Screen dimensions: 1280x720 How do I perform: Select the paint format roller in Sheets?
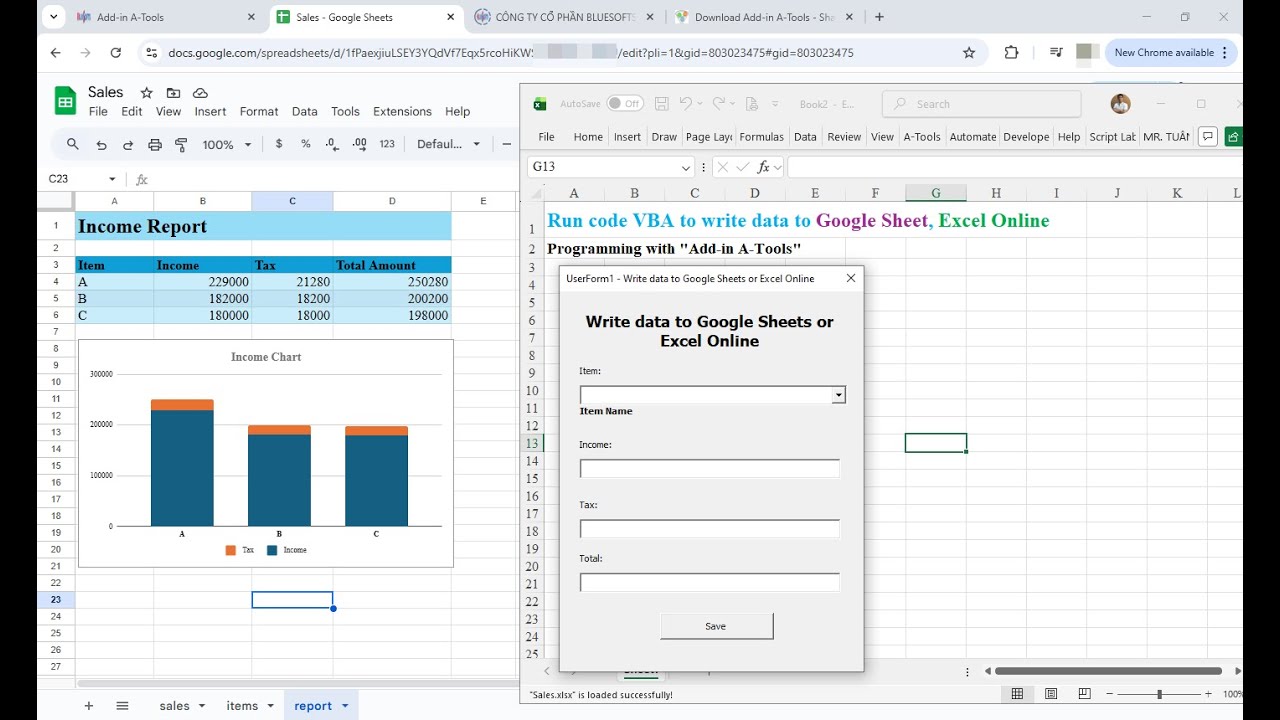pyautogui.click(x=181, y=144)
